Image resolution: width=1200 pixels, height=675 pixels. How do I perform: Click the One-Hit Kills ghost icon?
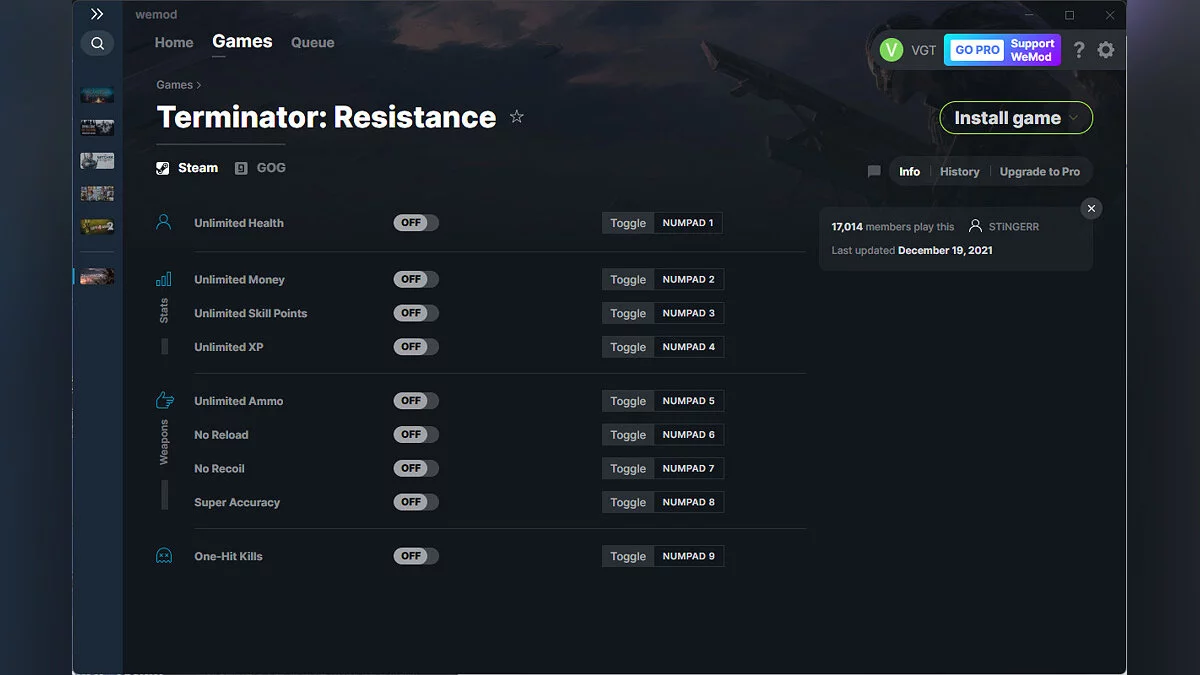(164, 555)
